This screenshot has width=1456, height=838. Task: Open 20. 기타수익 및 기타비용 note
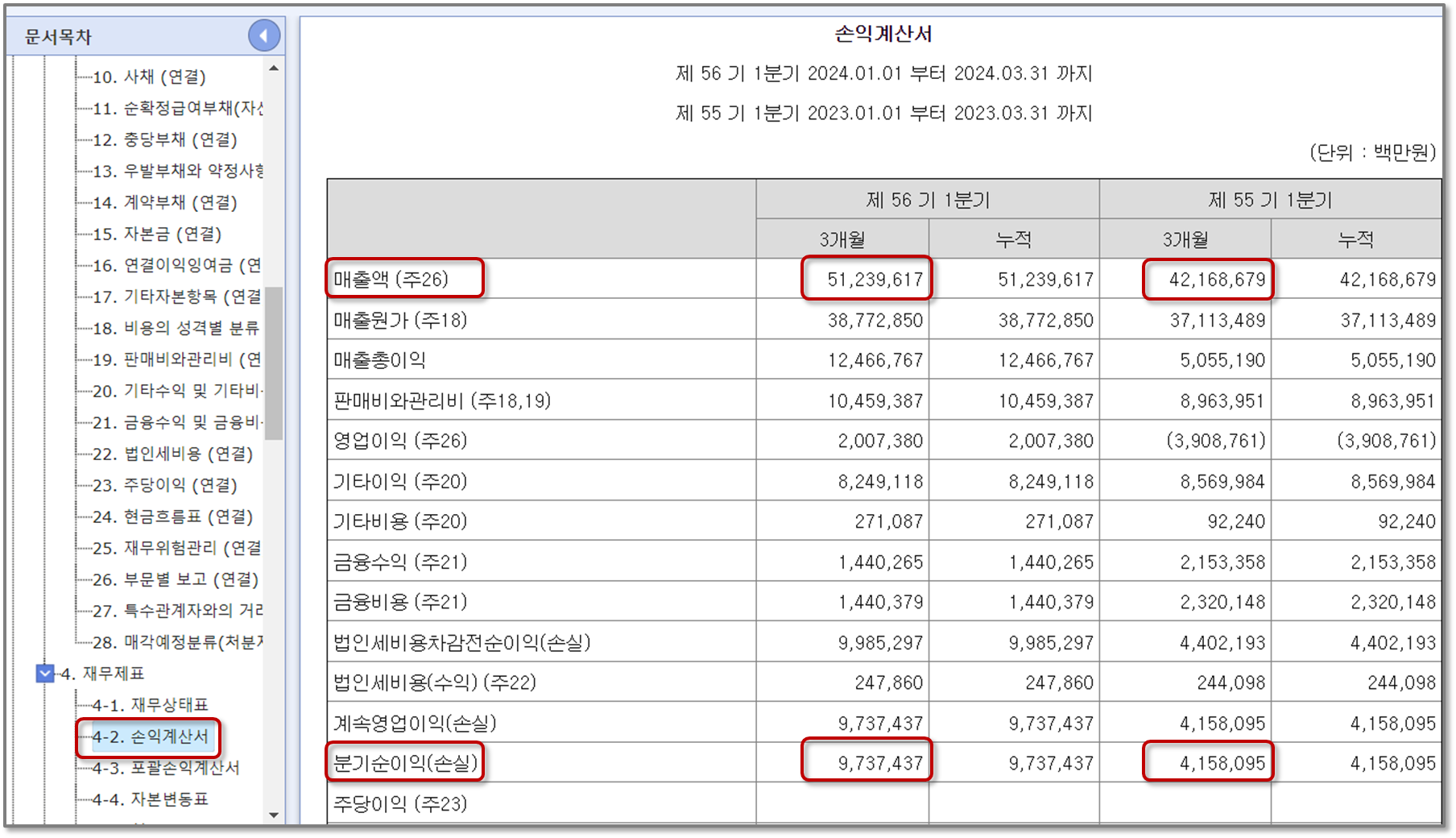tap(178, 391)
